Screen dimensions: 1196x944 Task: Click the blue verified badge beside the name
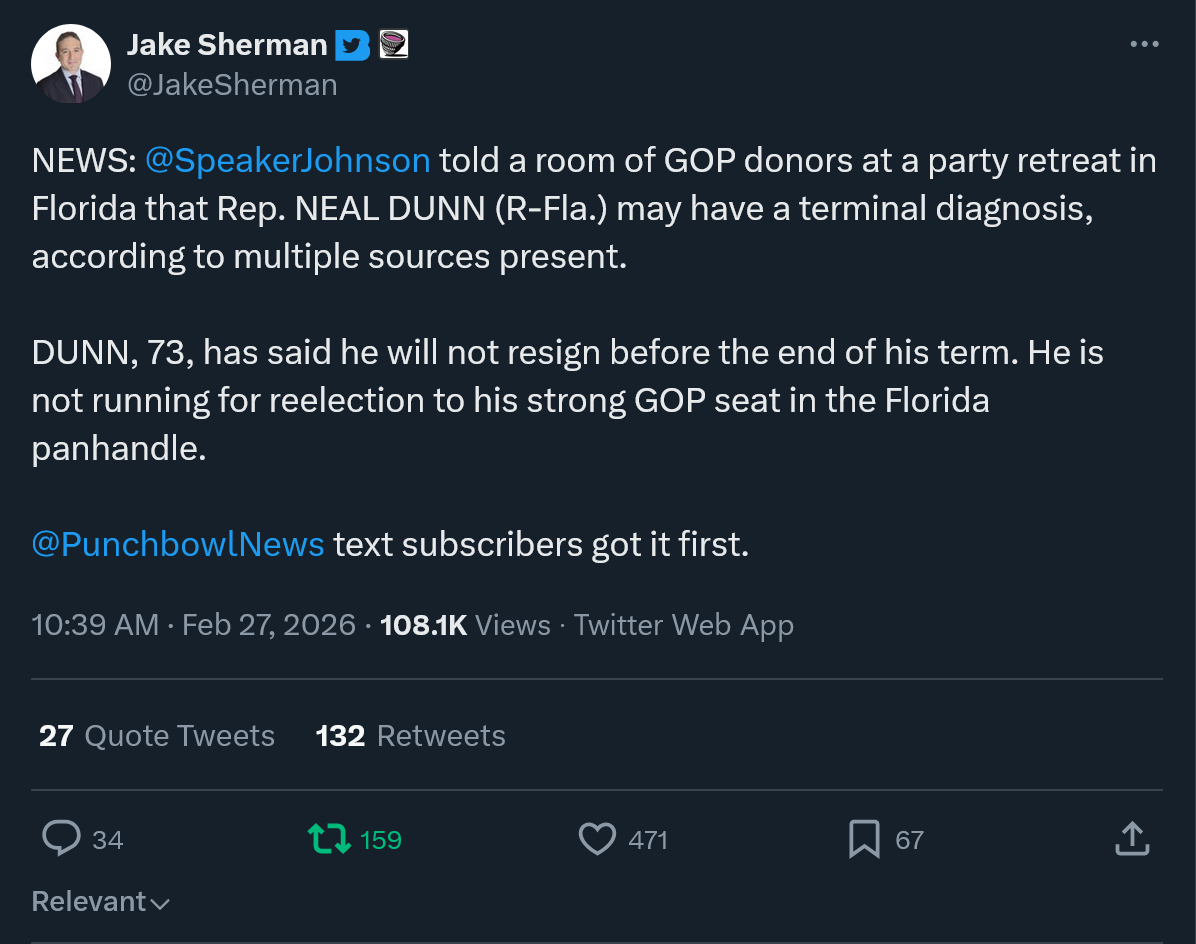click(x=352, y=45)
